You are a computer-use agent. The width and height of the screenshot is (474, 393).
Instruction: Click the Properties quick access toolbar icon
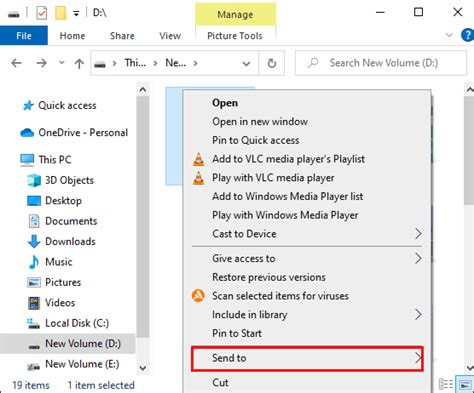pyautogui.click(x=42, y=13)
